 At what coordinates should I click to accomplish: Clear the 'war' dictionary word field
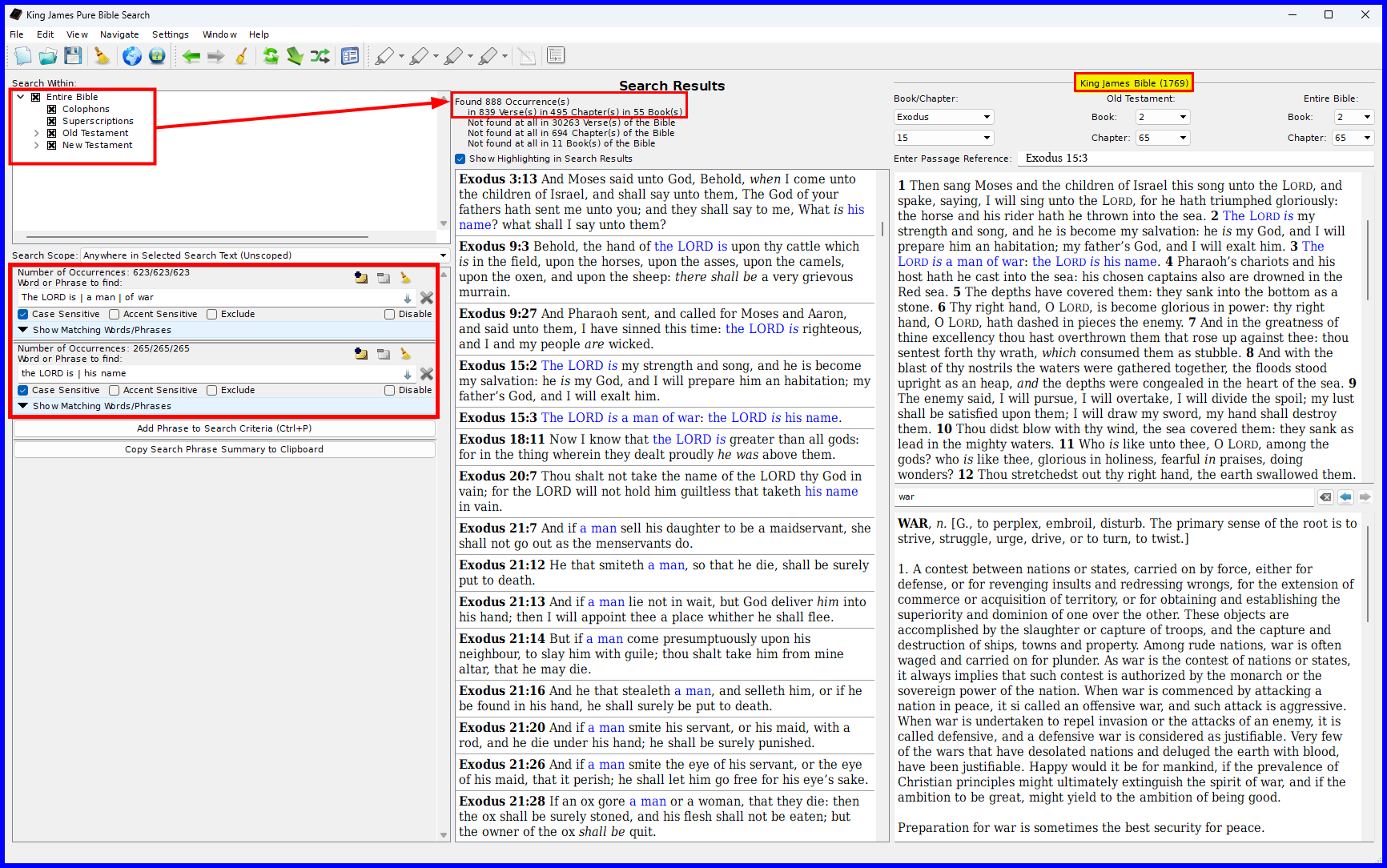tap(1325, 497)
